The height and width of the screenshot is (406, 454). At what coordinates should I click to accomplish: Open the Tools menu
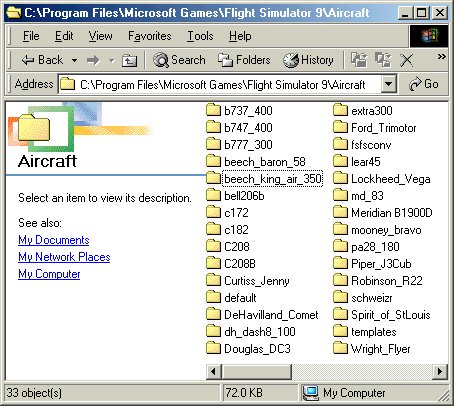pyautogui.click(x=200, y=36)
